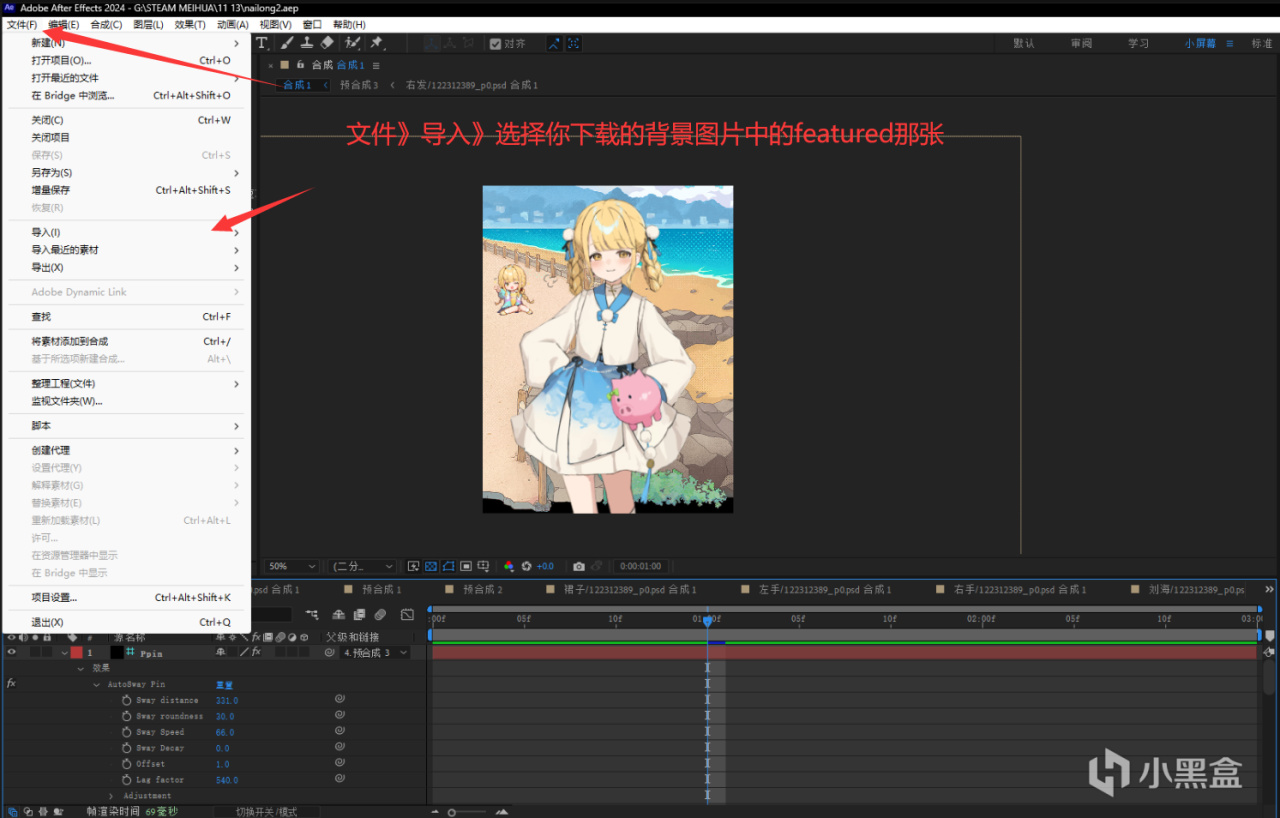
Task: Click stopwatch for Sway roundness
Action: click(x=127, y=716)
